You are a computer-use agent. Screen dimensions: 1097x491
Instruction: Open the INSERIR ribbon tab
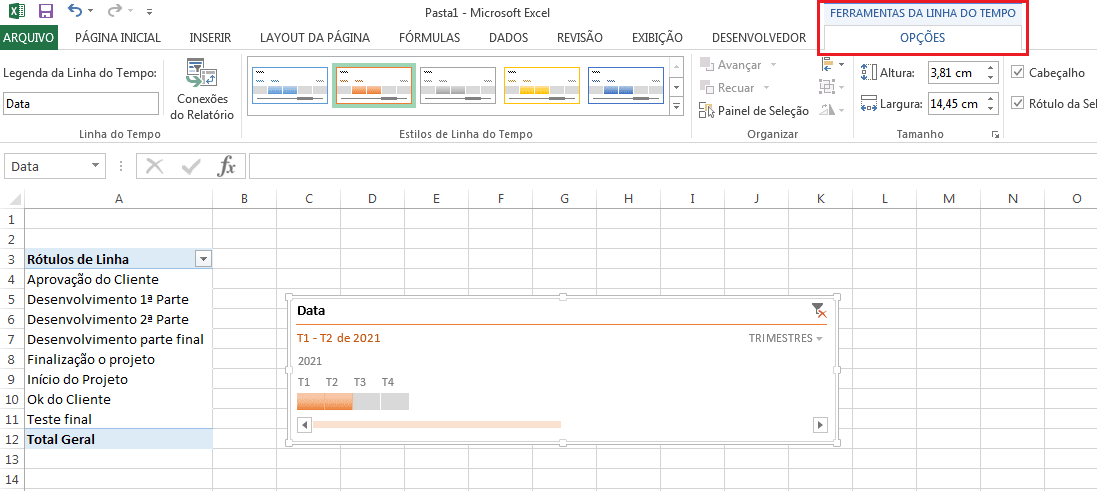(x=210, y=38)
